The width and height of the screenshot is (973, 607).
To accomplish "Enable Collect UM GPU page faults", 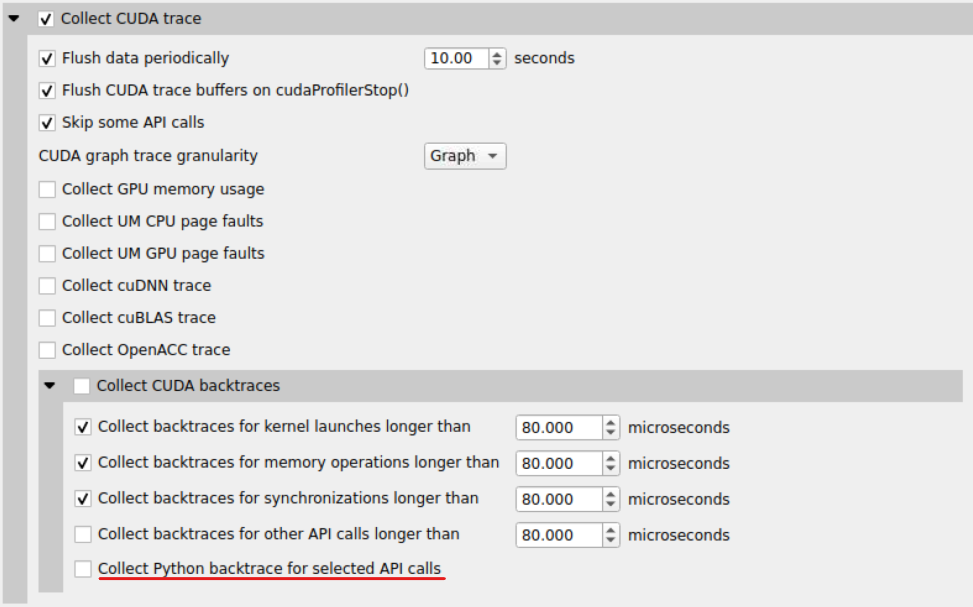I will pyautogui.click(x=45, y=253).
